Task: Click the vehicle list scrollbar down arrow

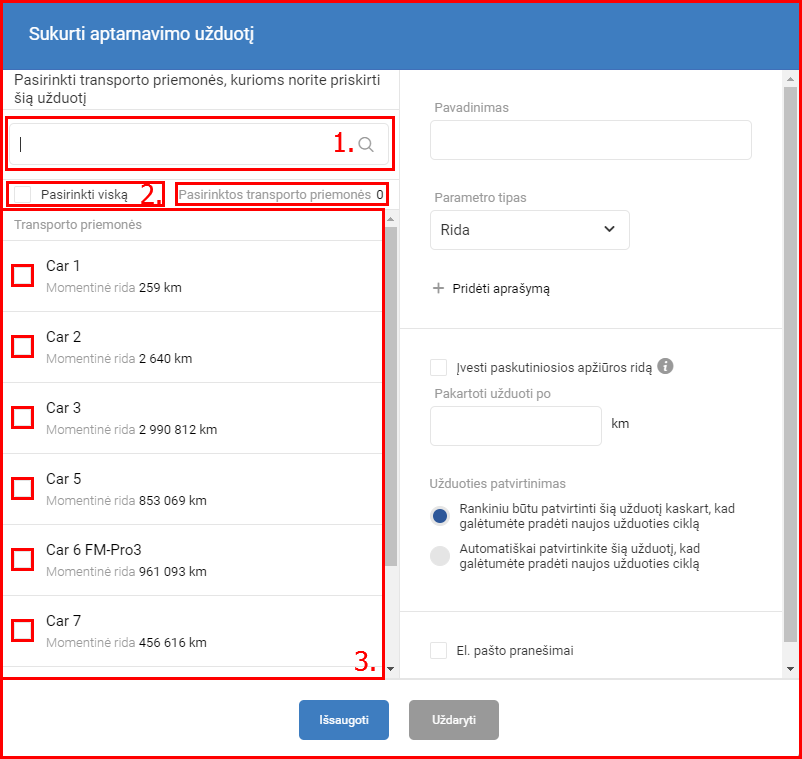Action: click(391, 668)
